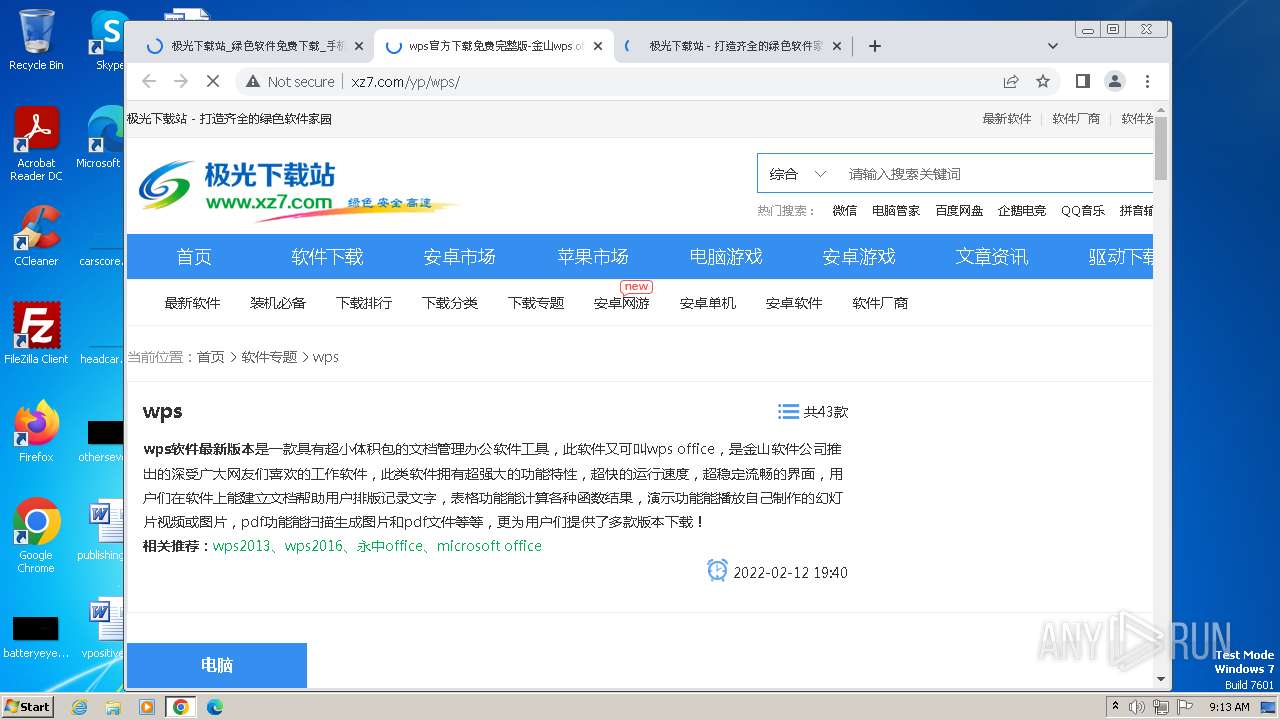Launch Google Chrome desktop shortcut
The width and height of the screenshot is (1280, 720).
[x=36, y=535]
